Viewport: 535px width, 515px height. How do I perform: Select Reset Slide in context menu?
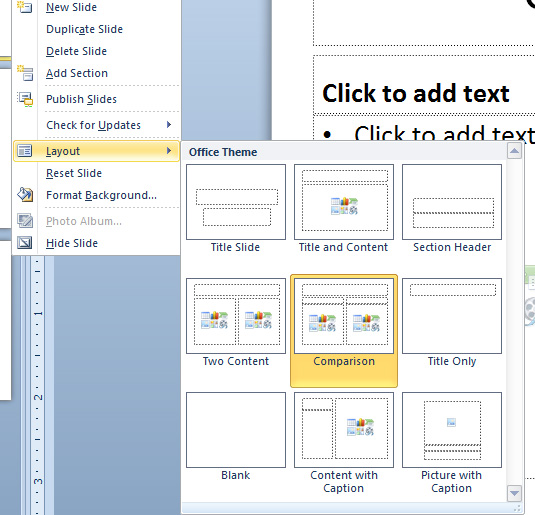click(x=74, y=173)
